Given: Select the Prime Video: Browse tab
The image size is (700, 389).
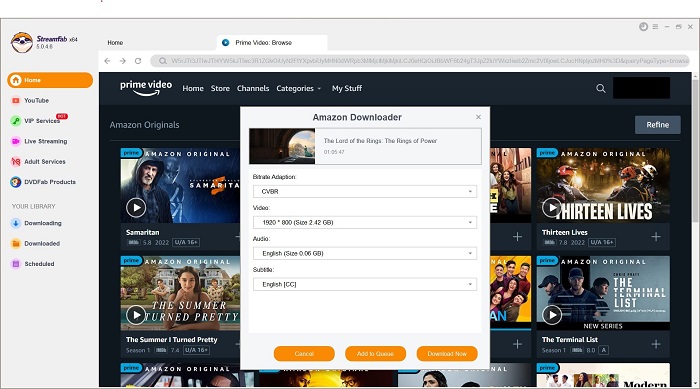Looking at the screenshot, I should click(272, 42).
